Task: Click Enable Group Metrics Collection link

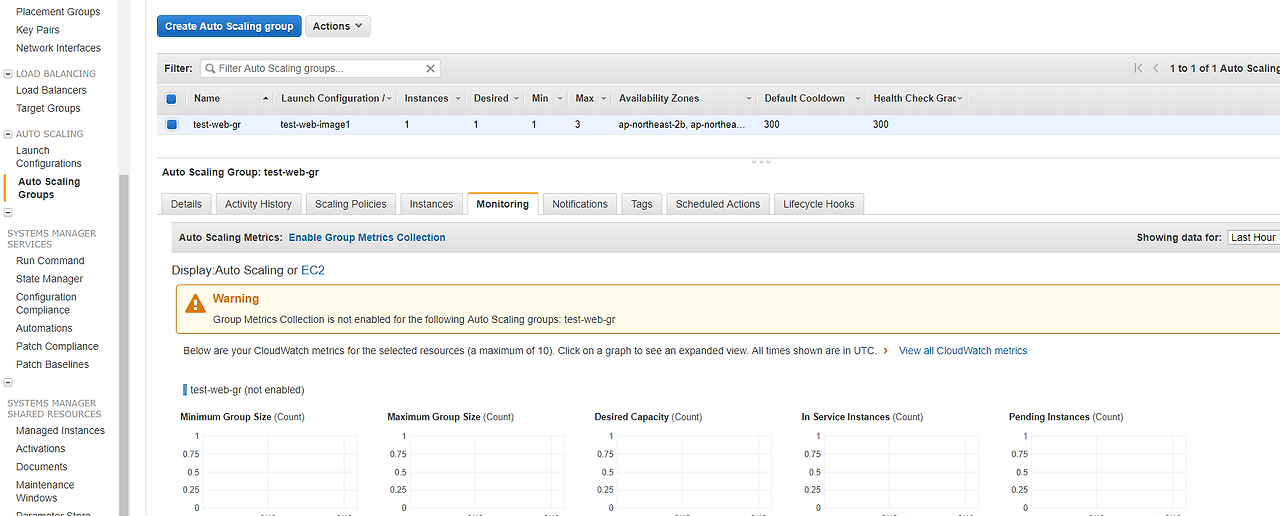Action: [367, 238]
